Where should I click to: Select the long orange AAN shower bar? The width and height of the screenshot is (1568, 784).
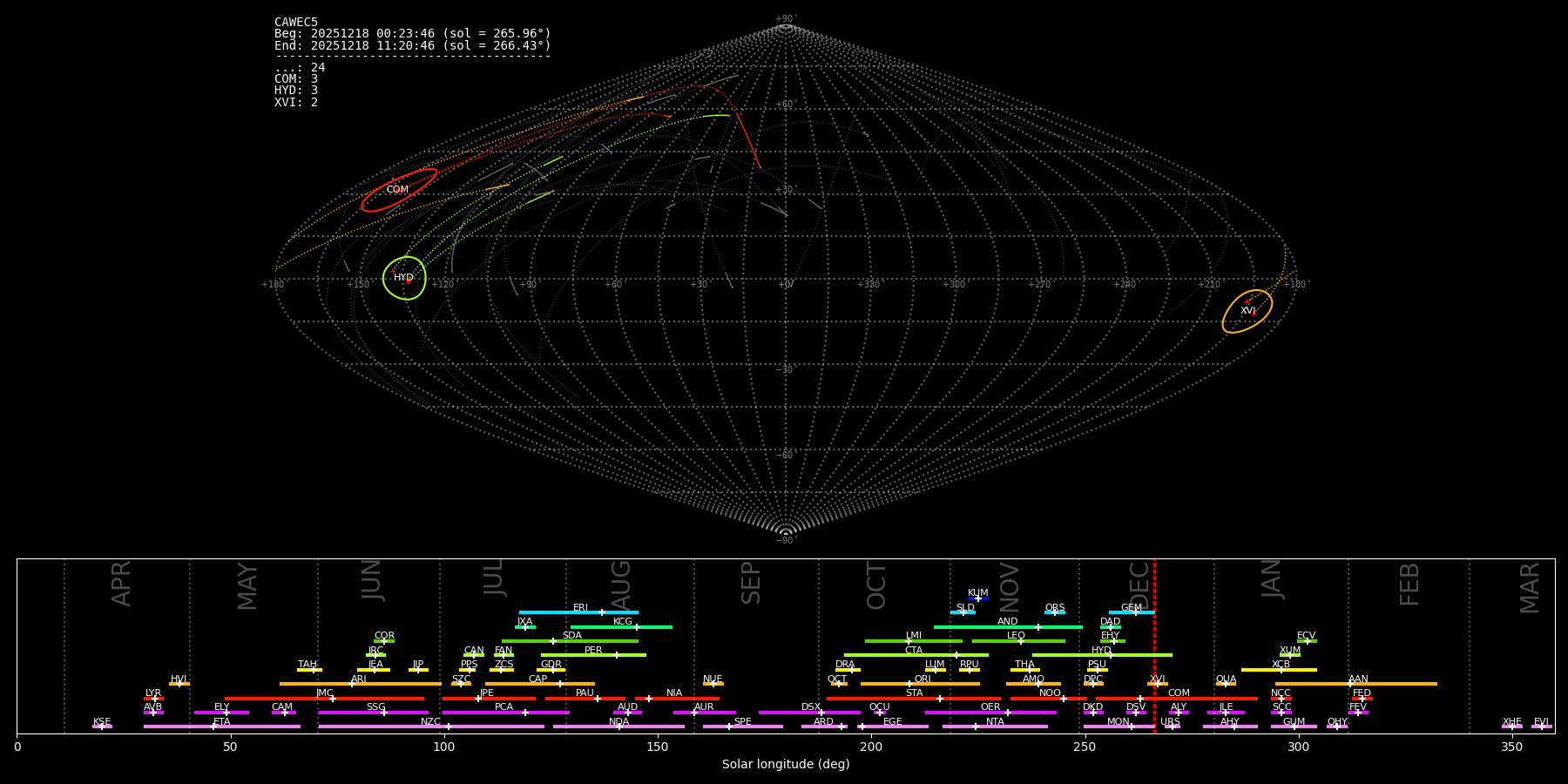1355,684
